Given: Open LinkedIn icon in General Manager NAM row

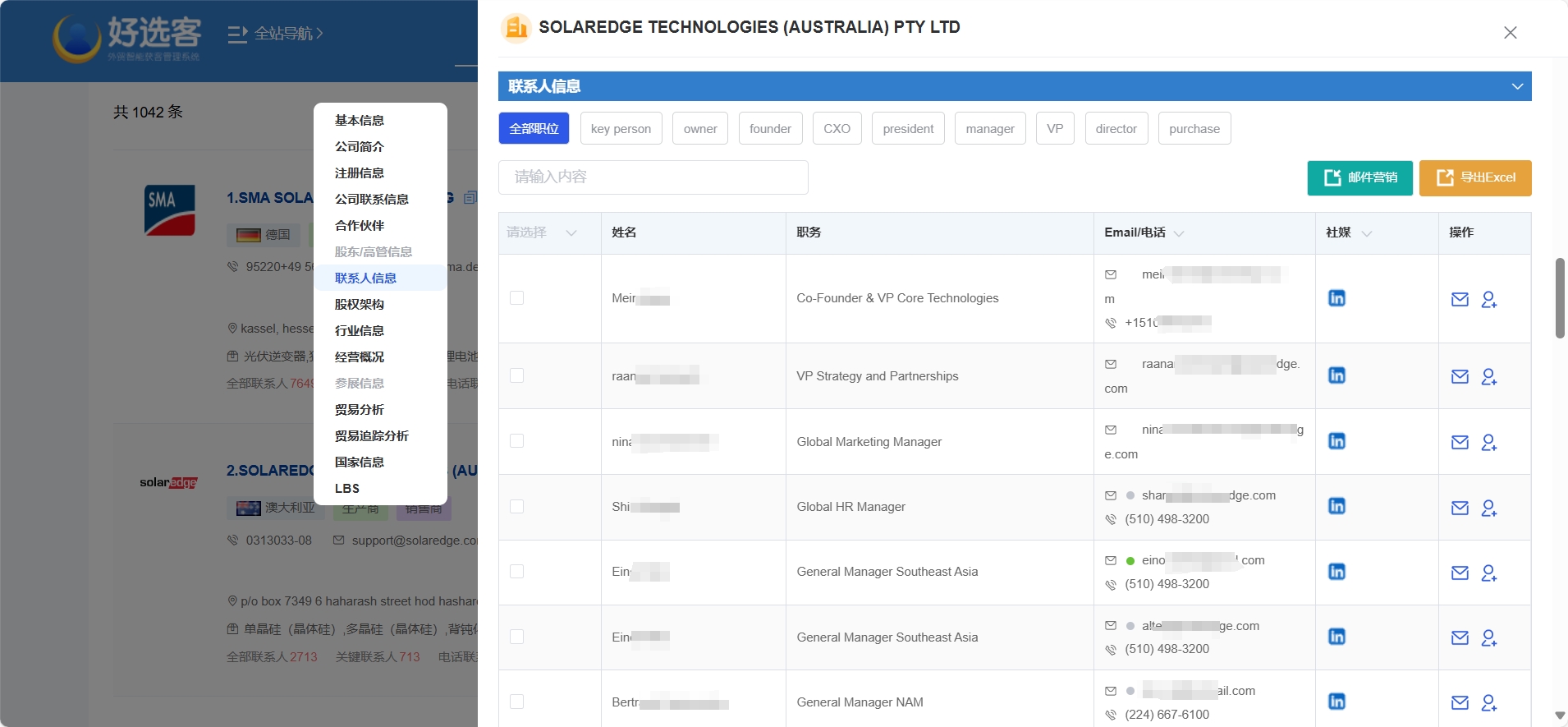Looking at the screenshot, I should tap(1336, 702).
